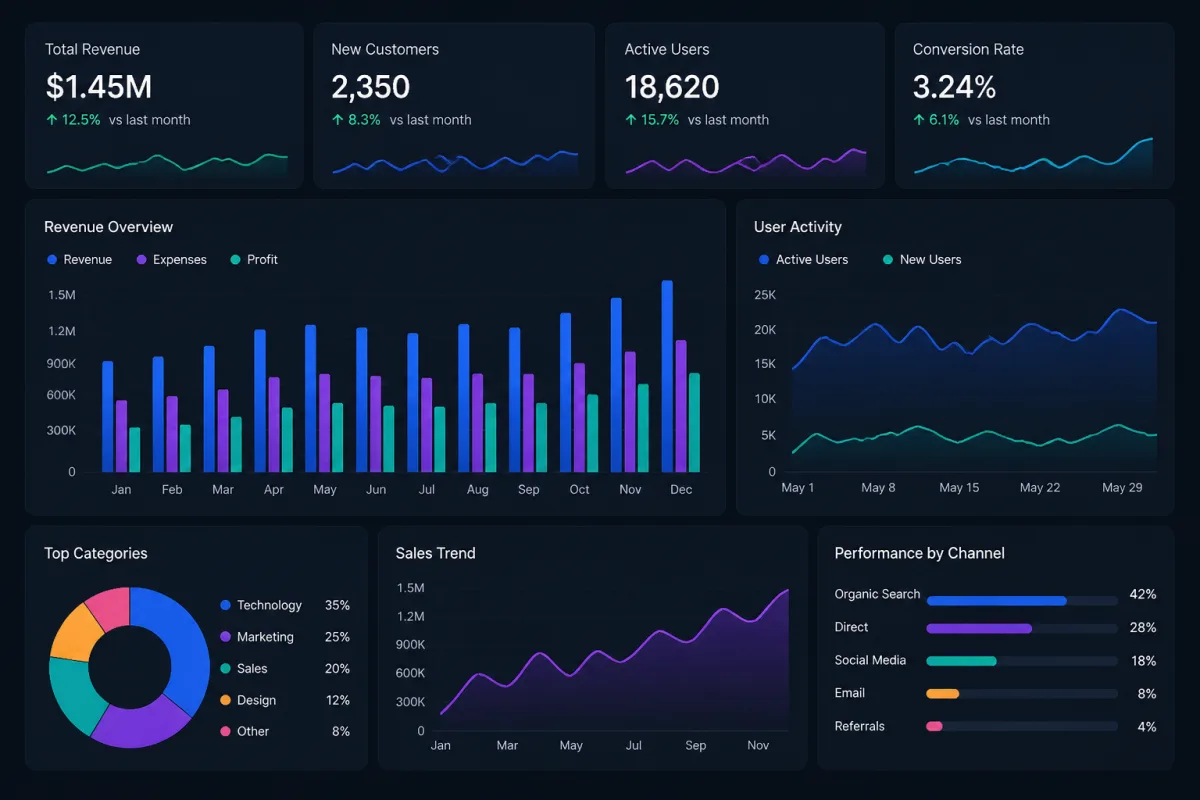Viewport: 1200px width, 800px height.
Task: Click the November blue revenue bar
Action: pyautogui.click(x=616, y=385)
